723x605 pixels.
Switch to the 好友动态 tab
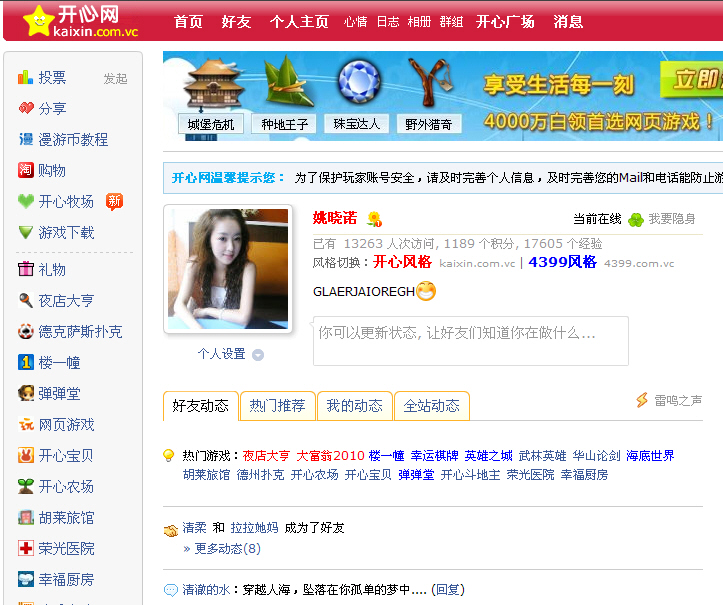pos(201,406)
